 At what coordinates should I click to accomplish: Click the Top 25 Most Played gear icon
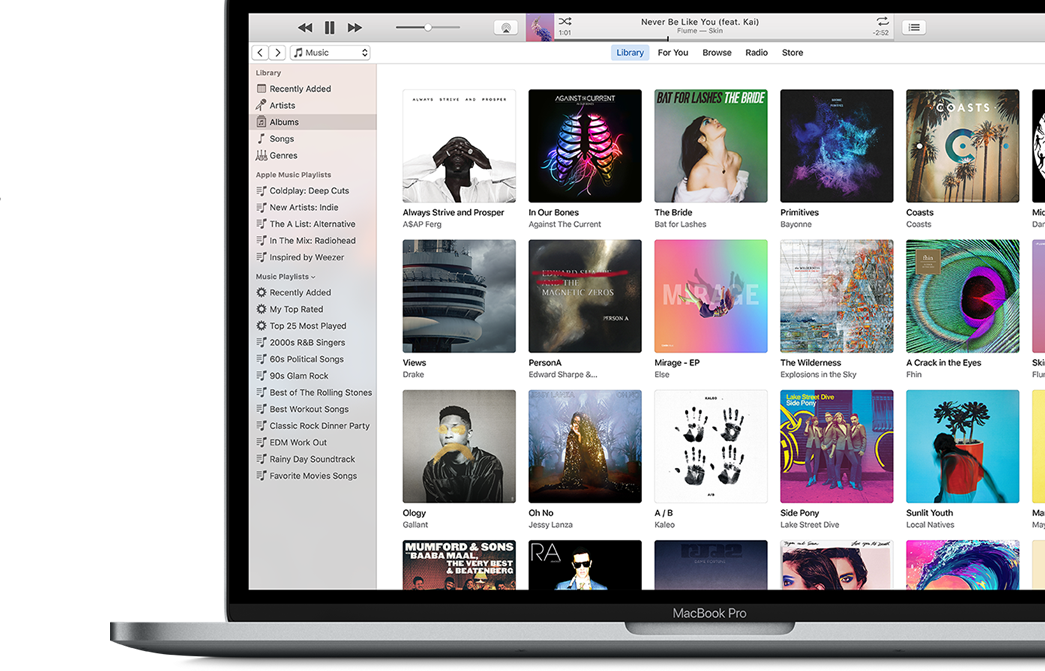pyautogui.click(x=261, y=326)
